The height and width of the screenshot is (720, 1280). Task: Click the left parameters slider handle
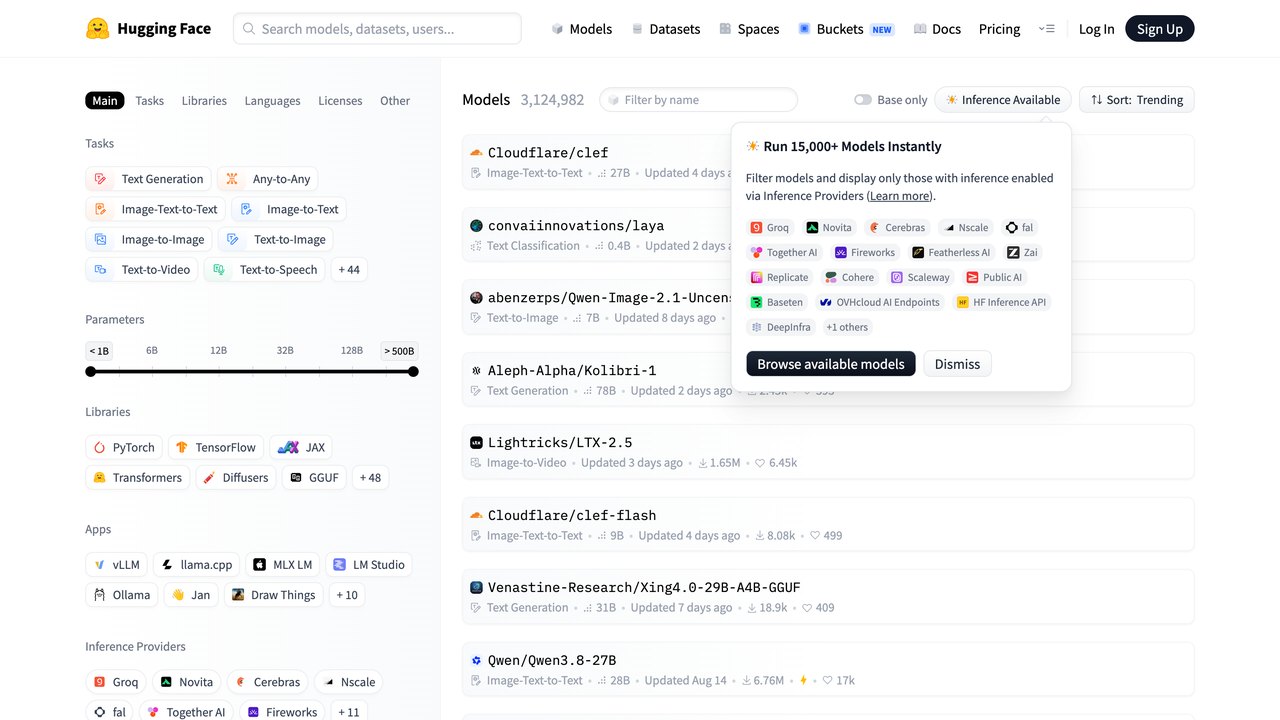pyautogui.click(x=91, y=372)
